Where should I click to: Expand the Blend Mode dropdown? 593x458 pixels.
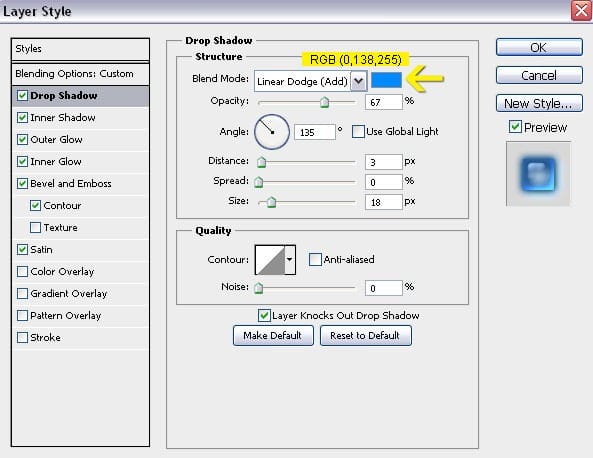359,81
